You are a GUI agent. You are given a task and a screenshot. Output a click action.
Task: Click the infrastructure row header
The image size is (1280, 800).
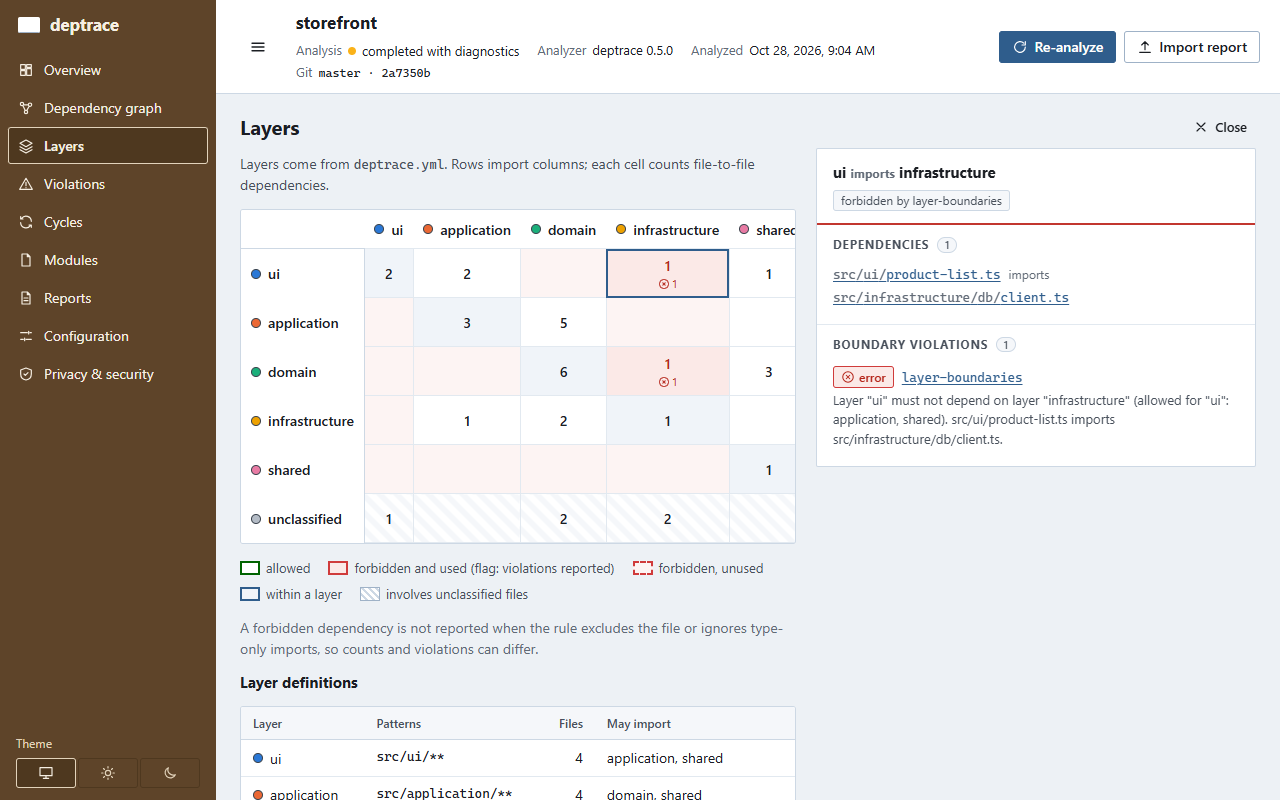pos(303,420)
